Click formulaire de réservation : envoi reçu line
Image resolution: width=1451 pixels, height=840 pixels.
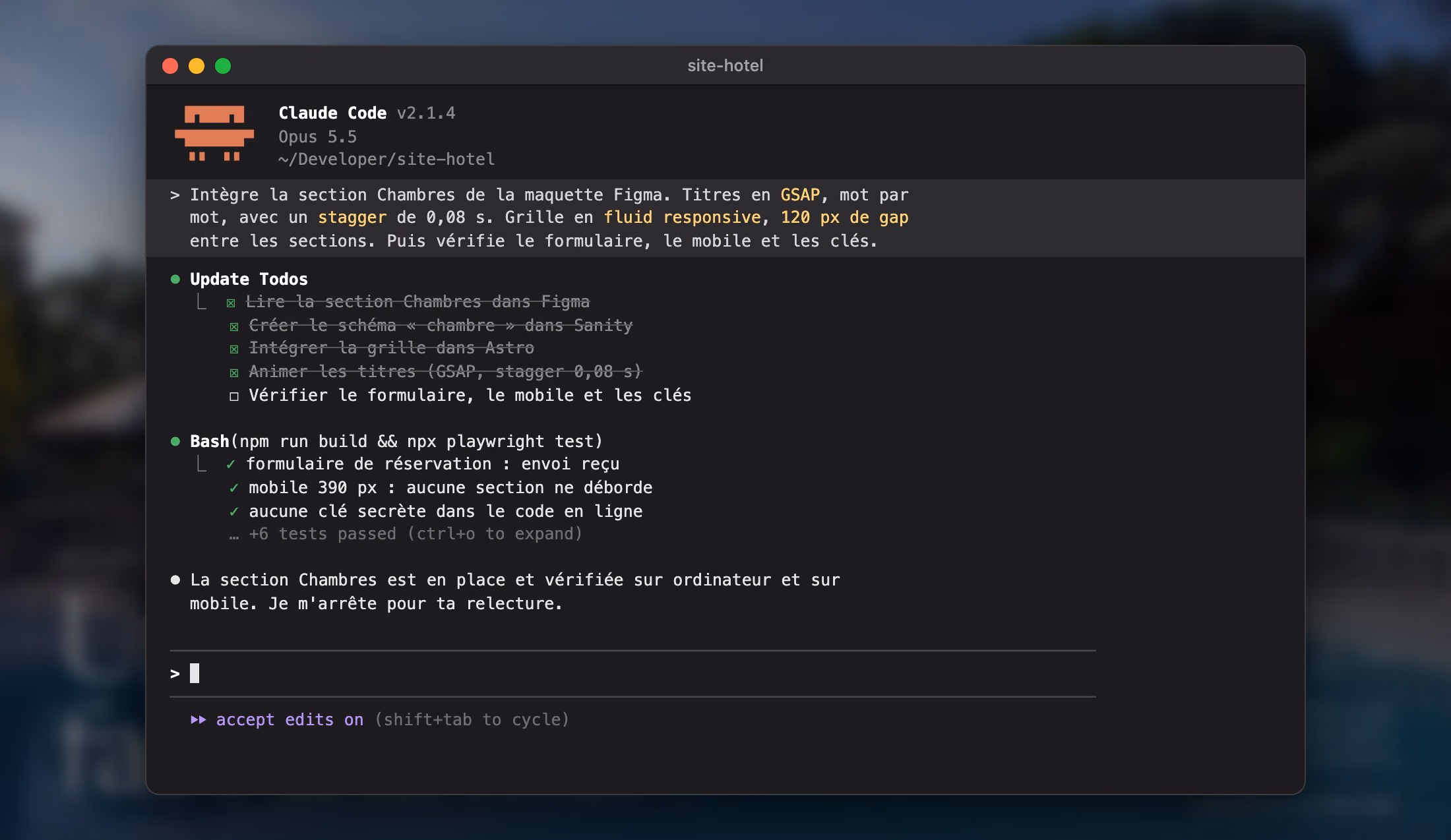[433, 464]
